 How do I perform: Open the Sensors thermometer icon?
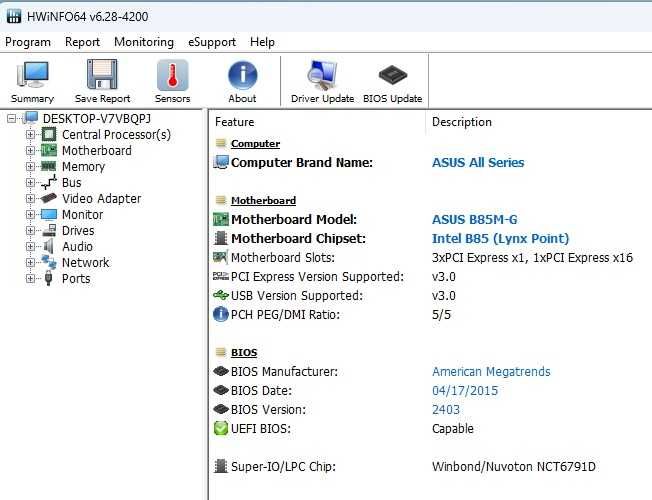click(x=173, y=75)
